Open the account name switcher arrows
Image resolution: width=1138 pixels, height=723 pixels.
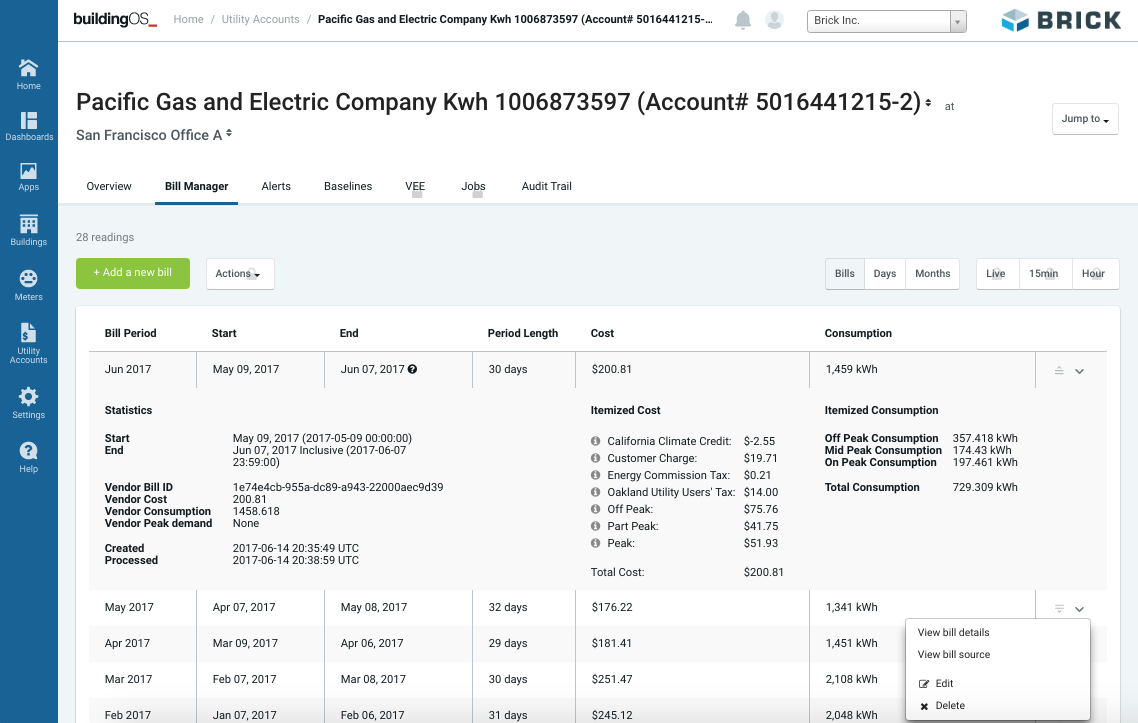(928, 103)
